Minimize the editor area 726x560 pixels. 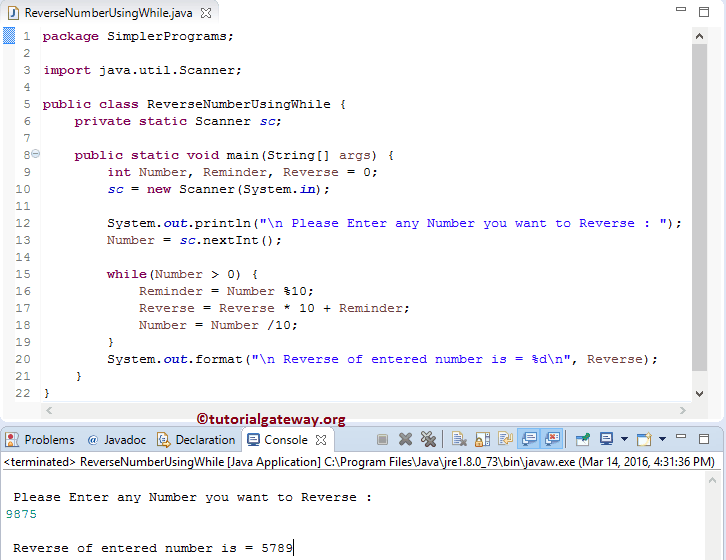(x=681, y=9)
